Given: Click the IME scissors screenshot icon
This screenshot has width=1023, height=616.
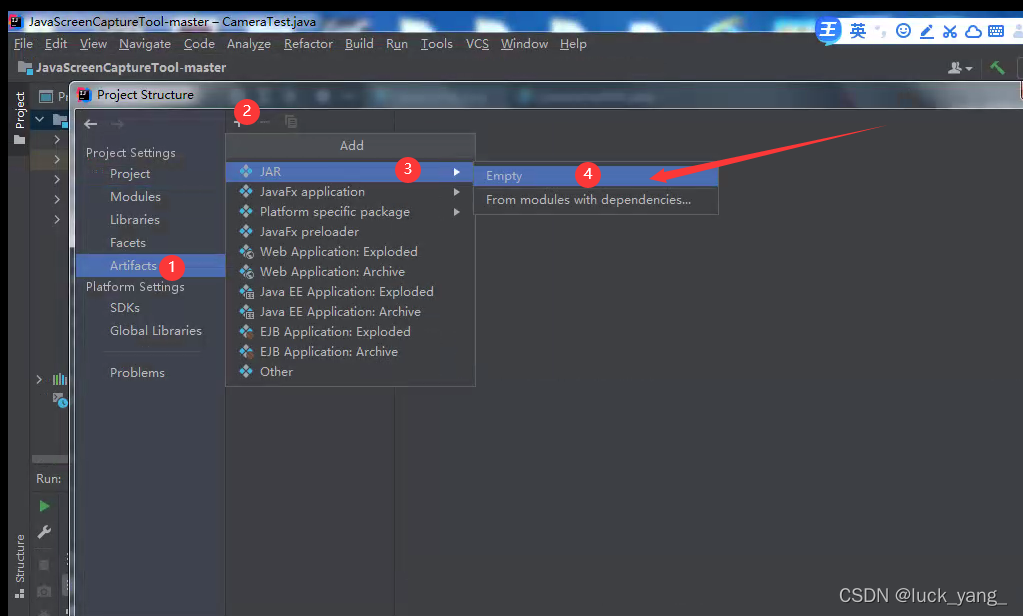Looking at the screenshot, I should (x=950, y=31).
